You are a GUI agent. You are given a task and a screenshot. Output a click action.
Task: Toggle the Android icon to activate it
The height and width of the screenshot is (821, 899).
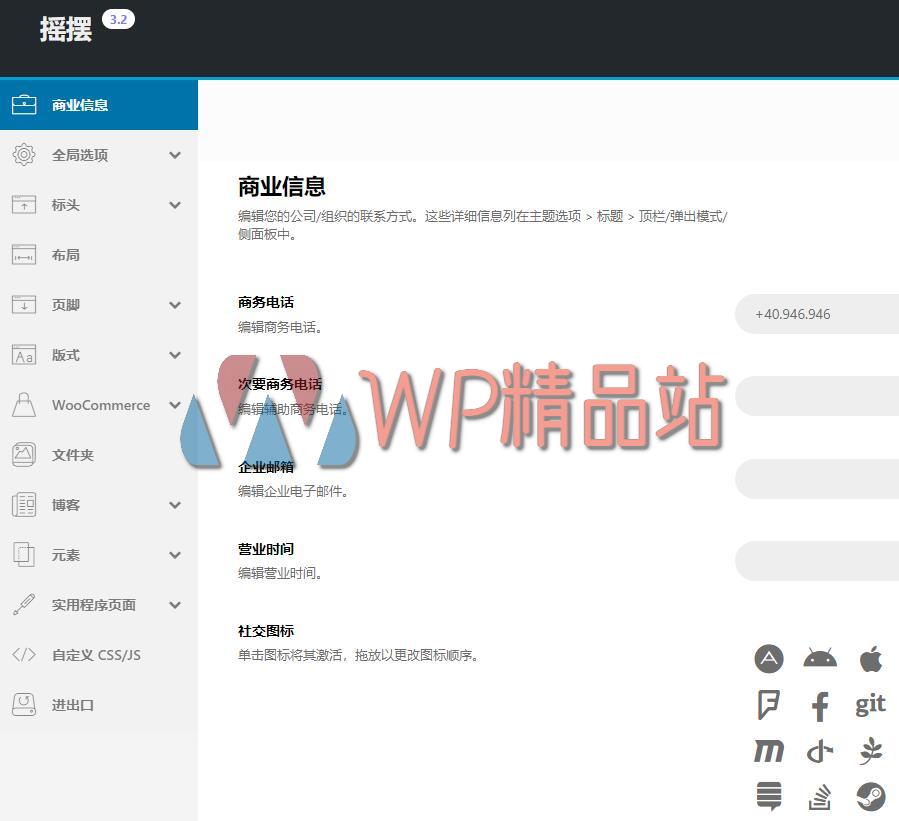[819, 659]
